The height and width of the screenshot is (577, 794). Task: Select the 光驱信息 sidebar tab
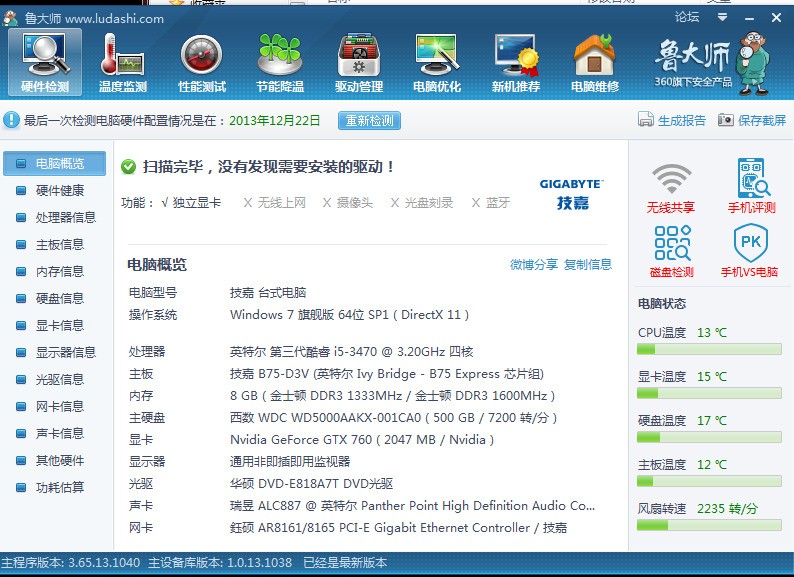point(55,379)
